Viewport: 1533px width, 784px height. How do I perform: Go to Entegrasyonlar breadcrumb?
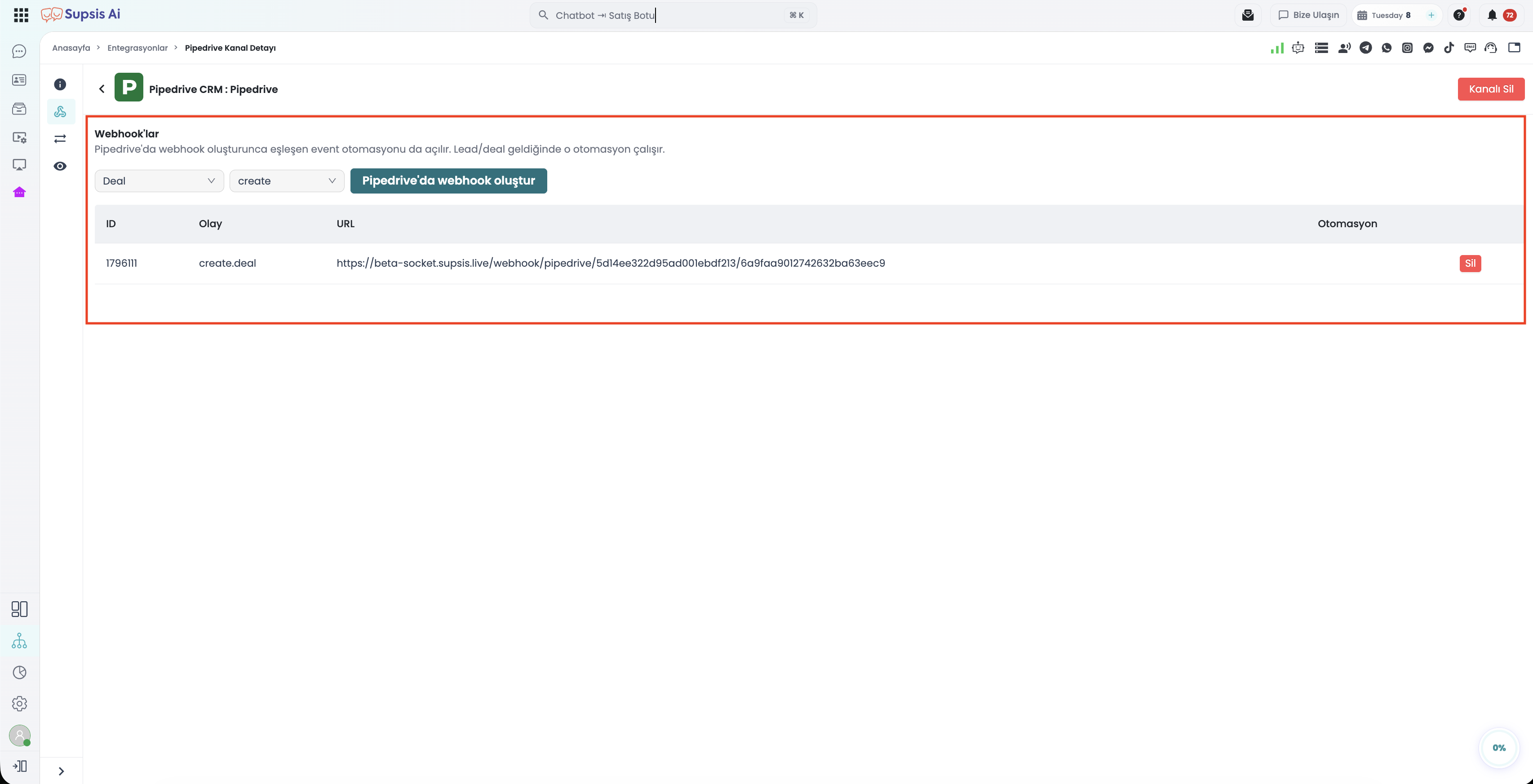(137, 48)
